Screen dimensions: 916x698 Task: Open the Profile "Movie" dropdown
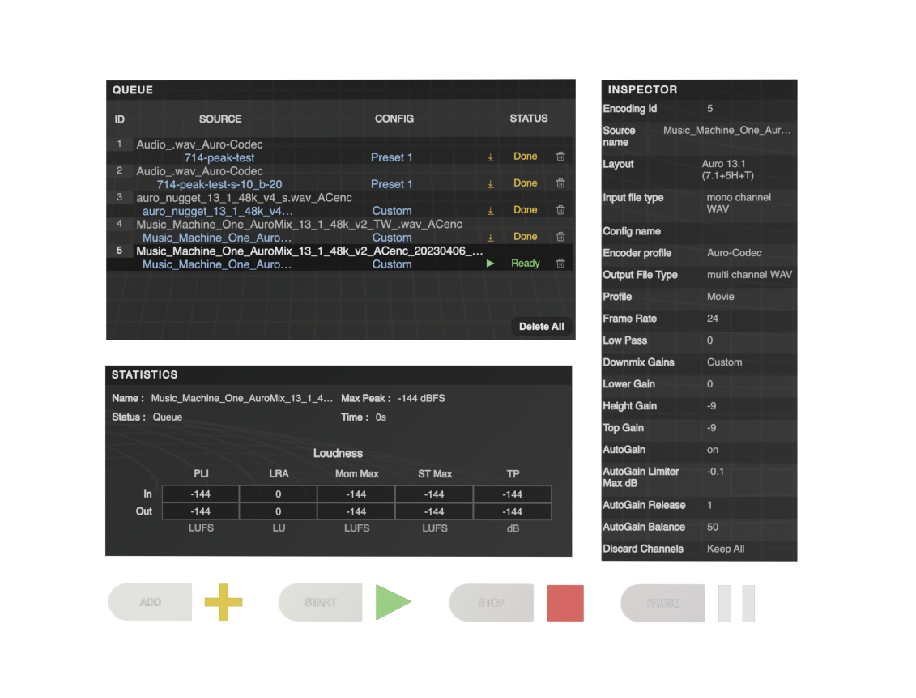point(721,297)
